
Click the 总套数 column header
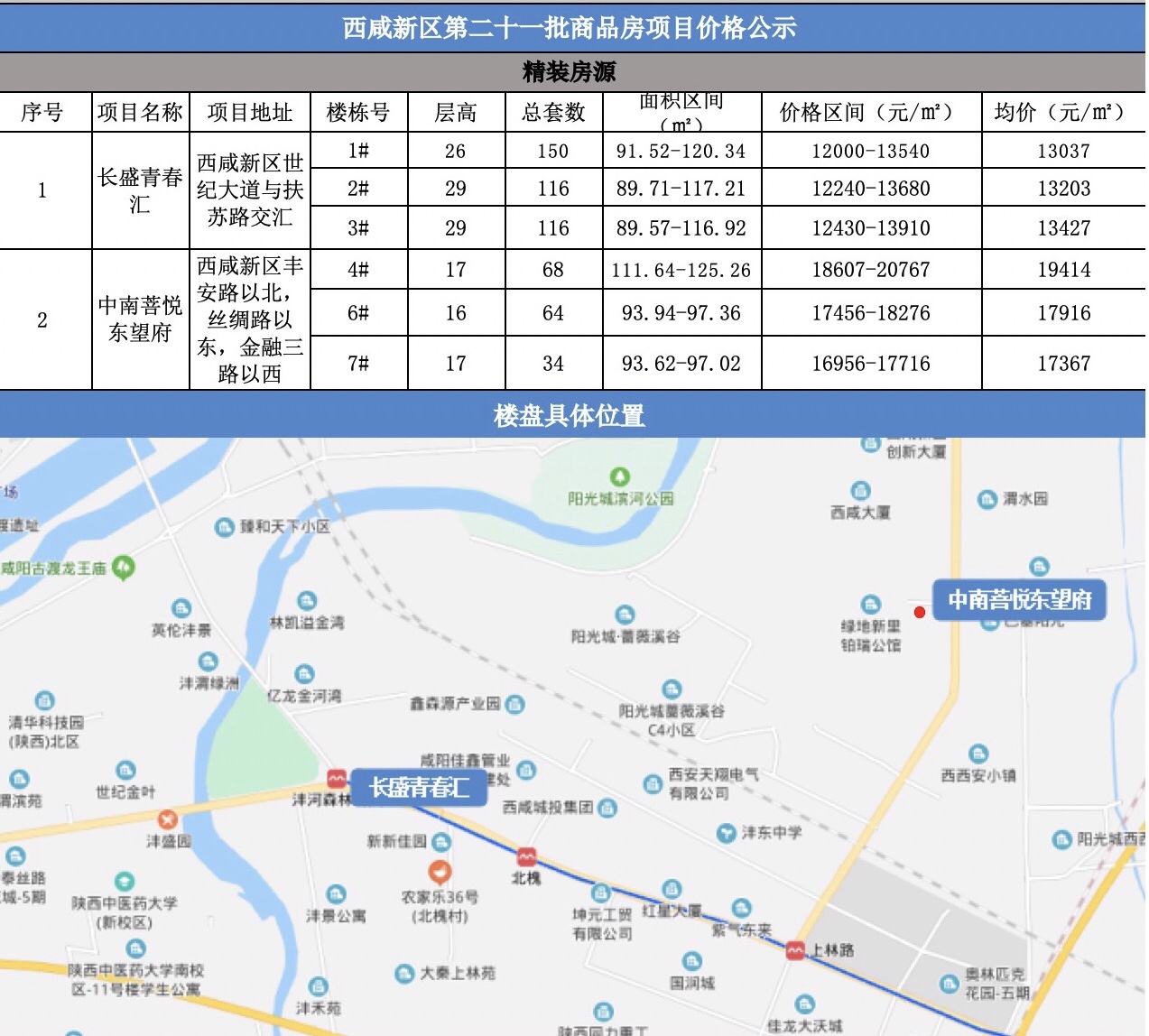coord(553,113)
